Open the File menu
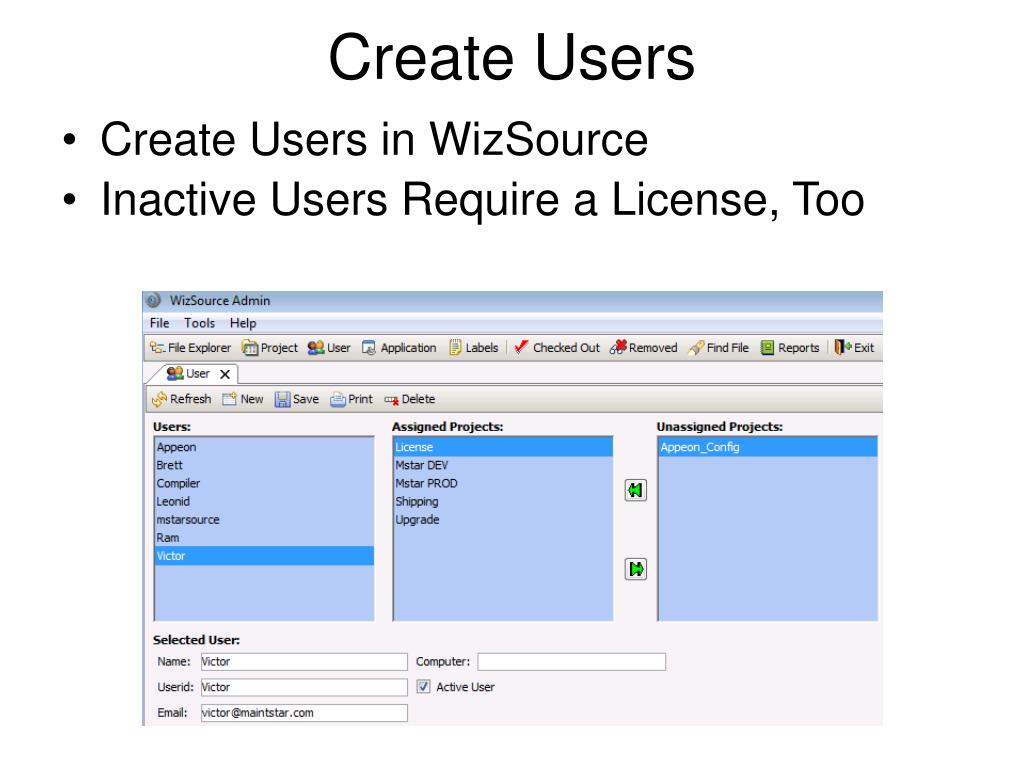1024x768 pixels. click(159, 323)
